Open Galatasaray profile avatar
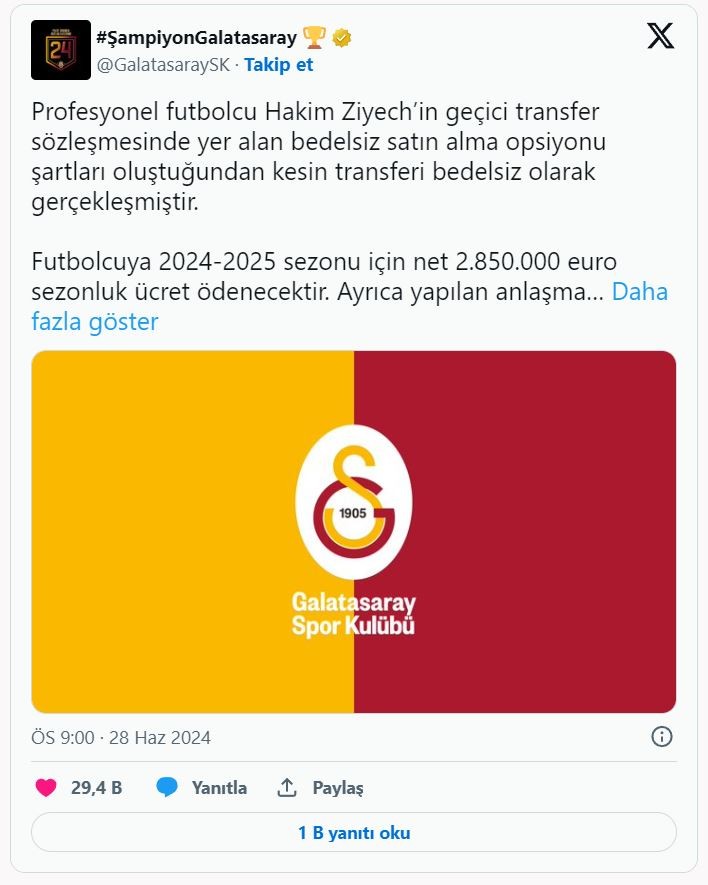The height and width of the screenshot is (885, 708). click(x=61, y=50)
